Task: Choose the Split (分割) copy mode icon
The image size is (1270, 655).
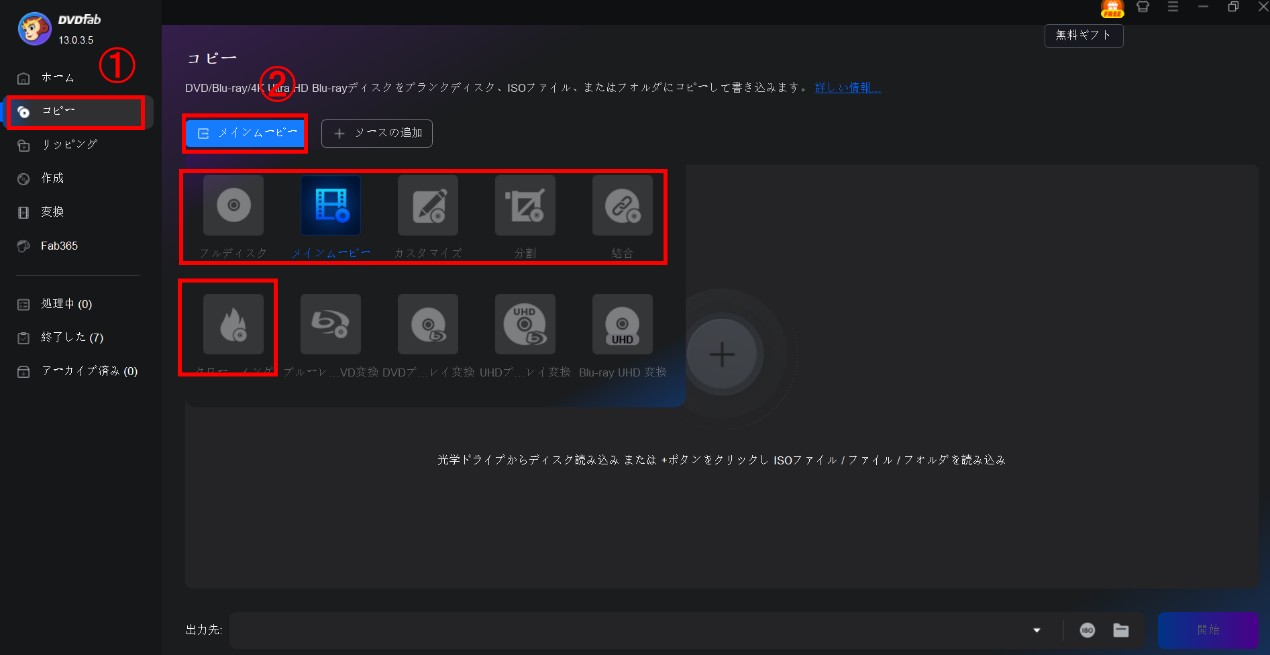Action: 525,205
